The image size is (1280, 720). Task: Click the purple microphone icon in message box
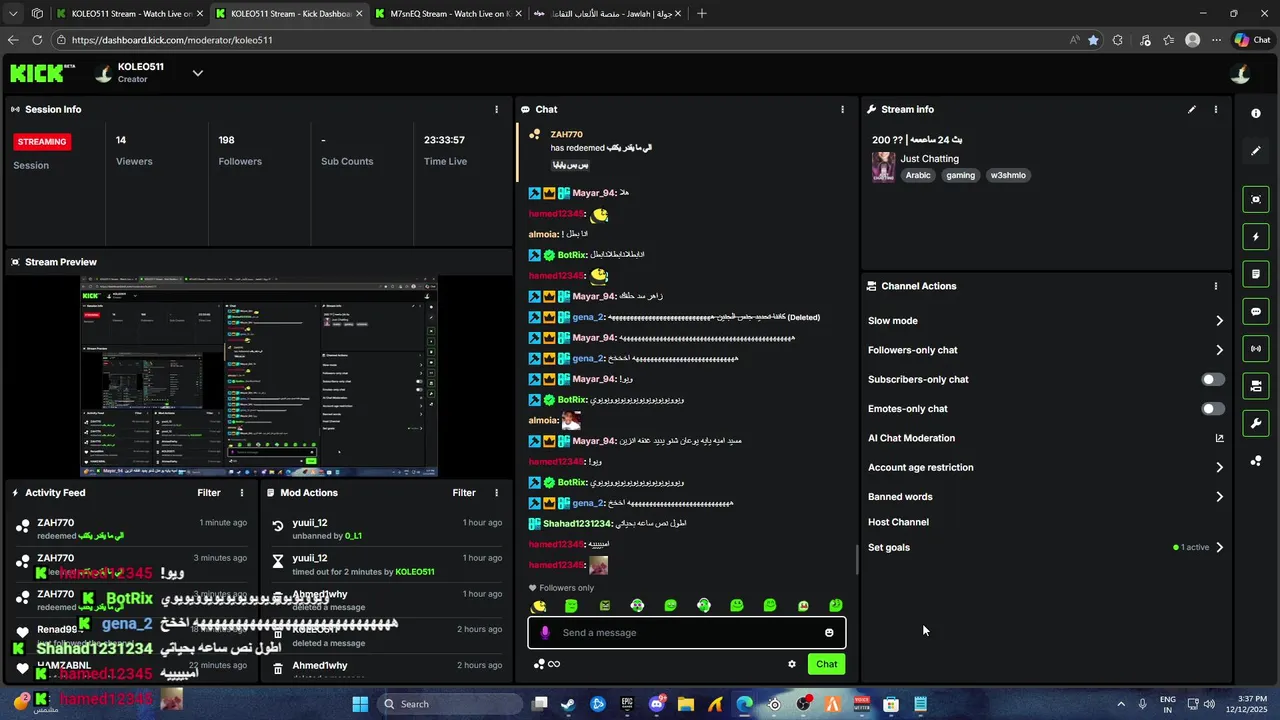coord(545,632)
